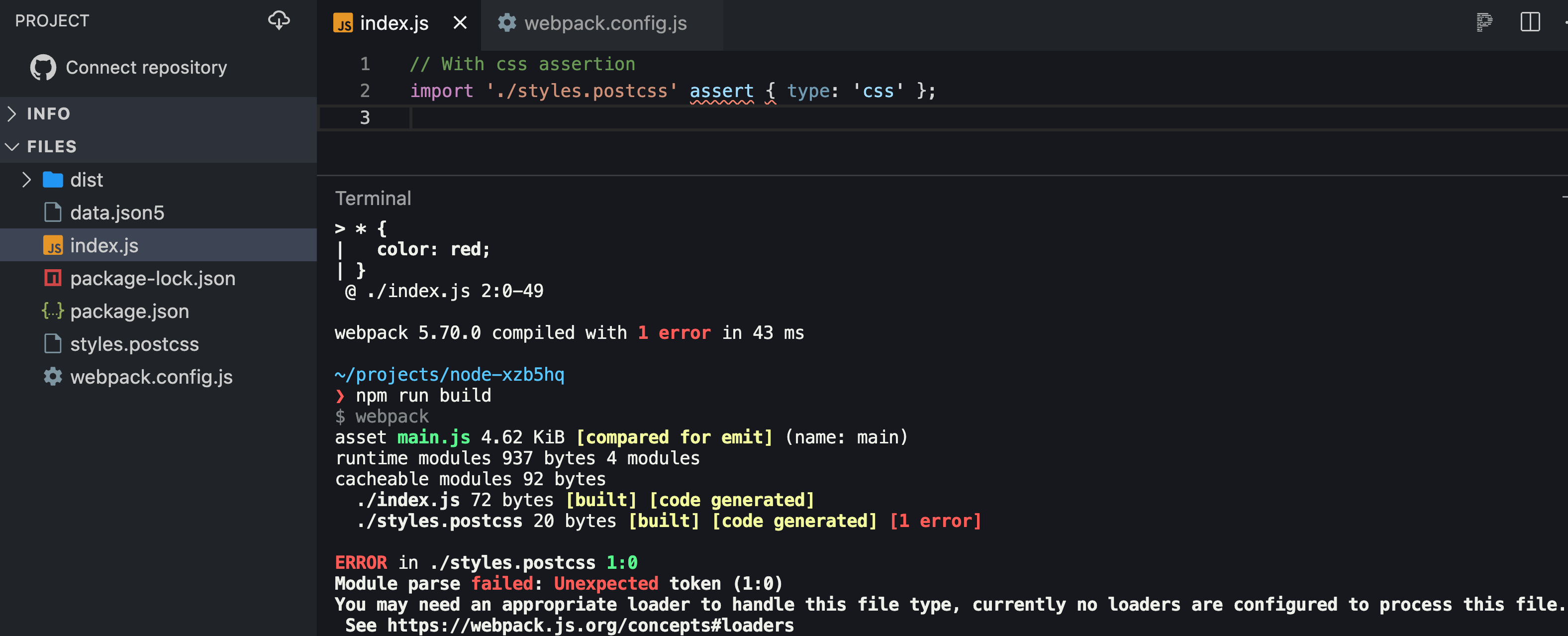The height and width of the screenshot is (636, 1568).
Task: Switch to the webpack.config.js tab
Action: coord(605,24)
